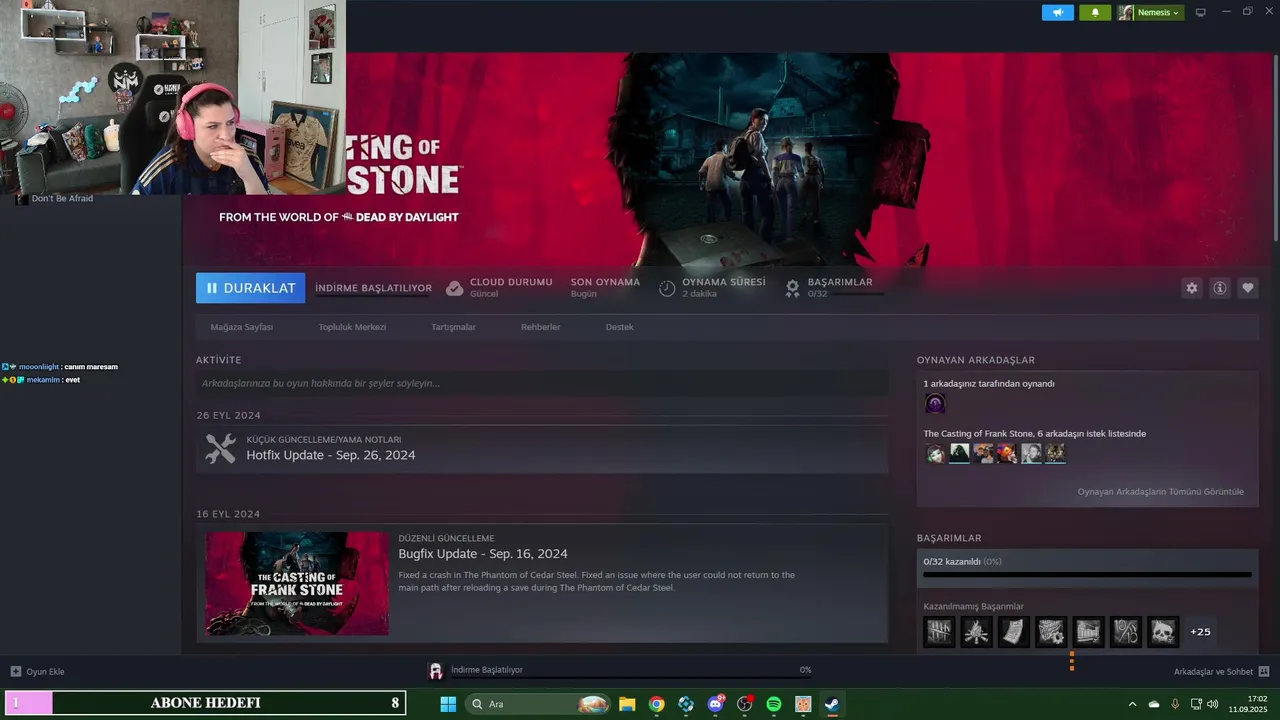Click purple friend avatar who played

(935, 404)
